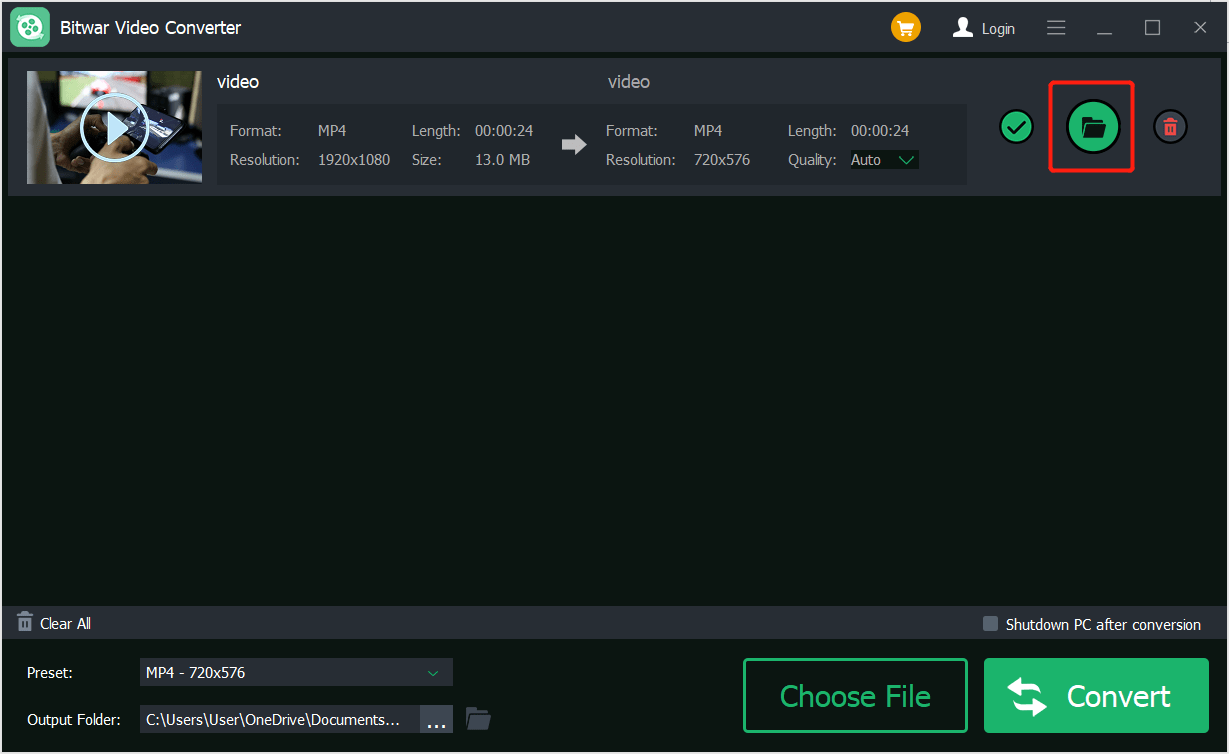Click output resolution value 720x576
The image size is (1229, 754).
[x=722, y=160]
